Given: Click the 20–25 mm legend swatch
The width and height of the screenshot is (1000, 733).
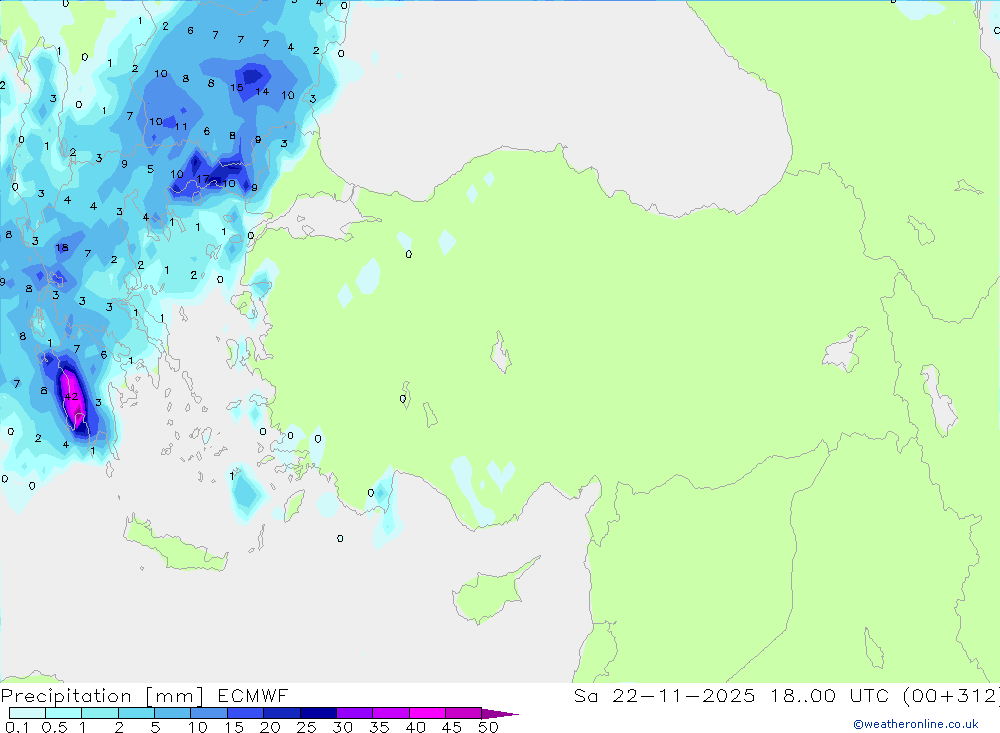Looking at the screenshot, I should [281, 713].
